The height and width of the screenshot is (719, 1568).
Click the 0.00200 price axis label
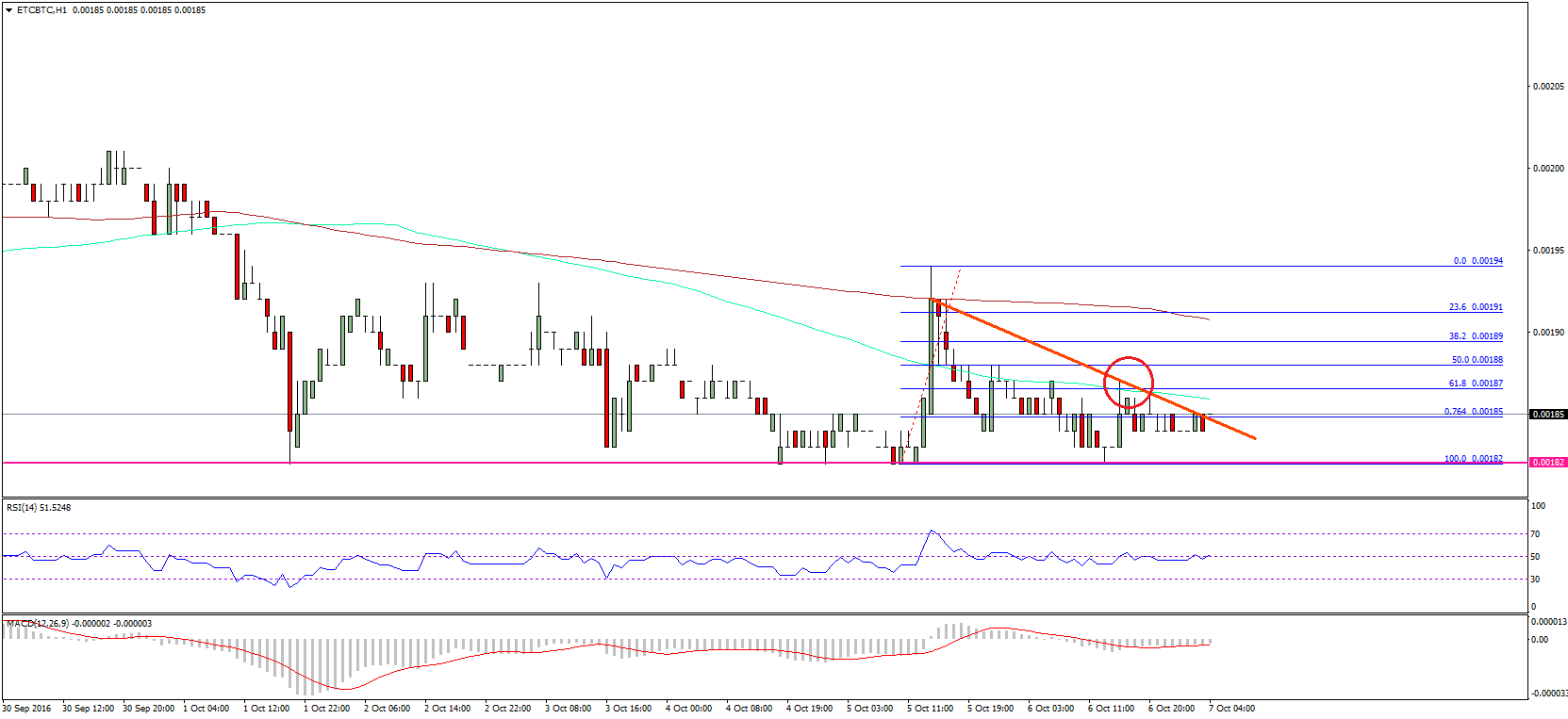(x=1548, y=169)
